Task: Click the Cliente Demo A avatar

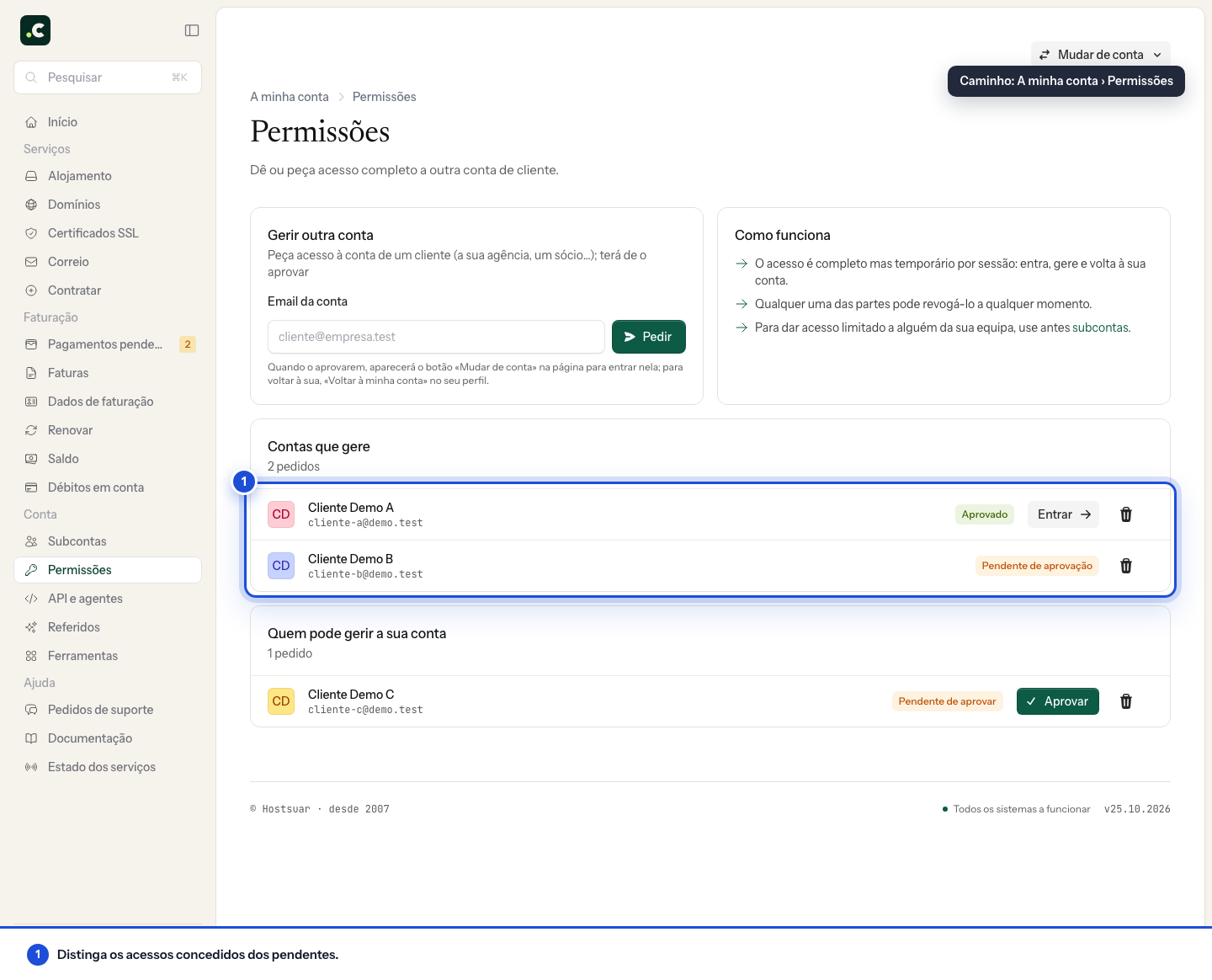Action: click(281, 514)
